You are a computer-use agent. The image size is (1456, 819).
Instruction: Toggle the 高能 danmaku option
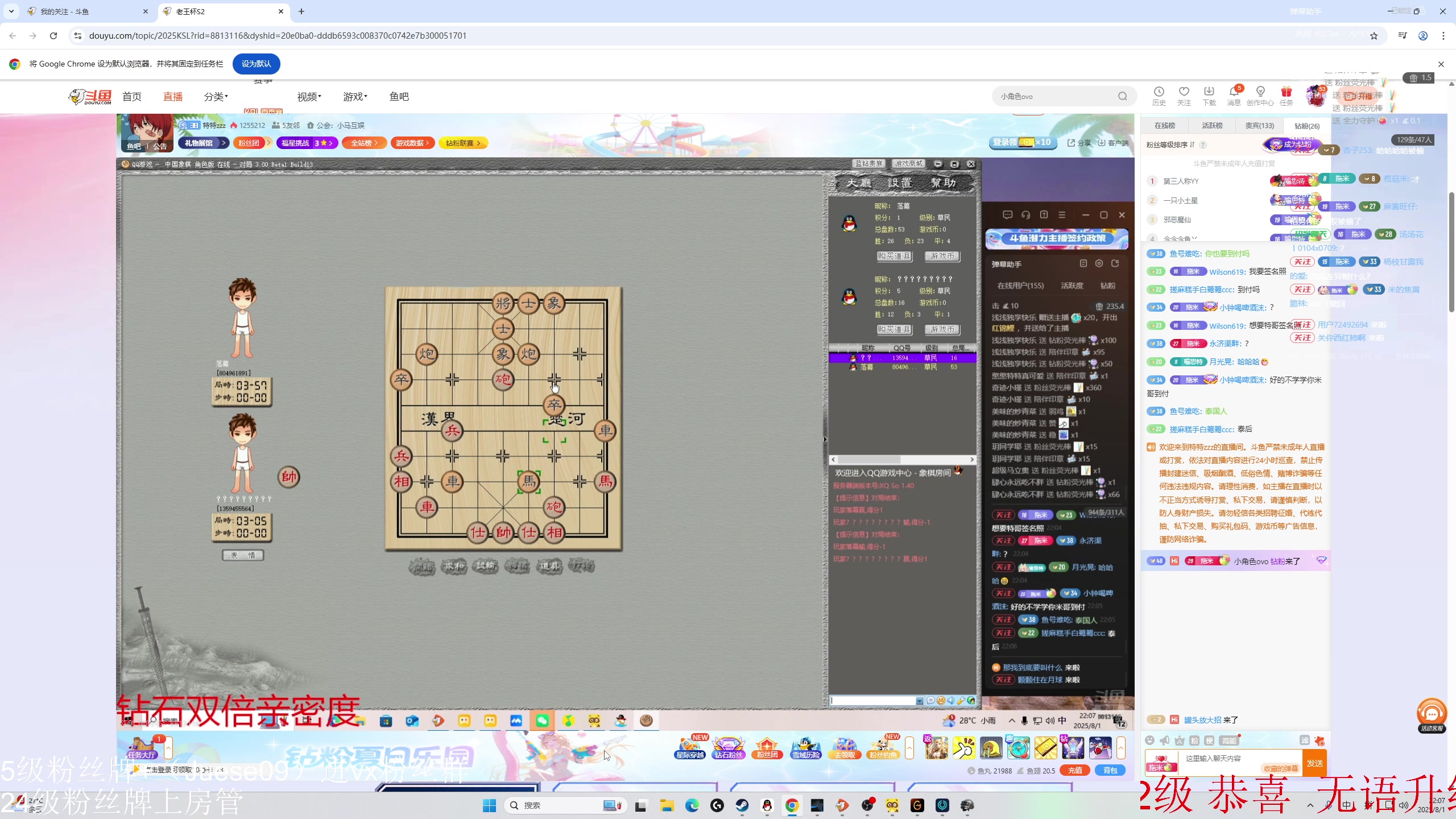coord(1228,740)
